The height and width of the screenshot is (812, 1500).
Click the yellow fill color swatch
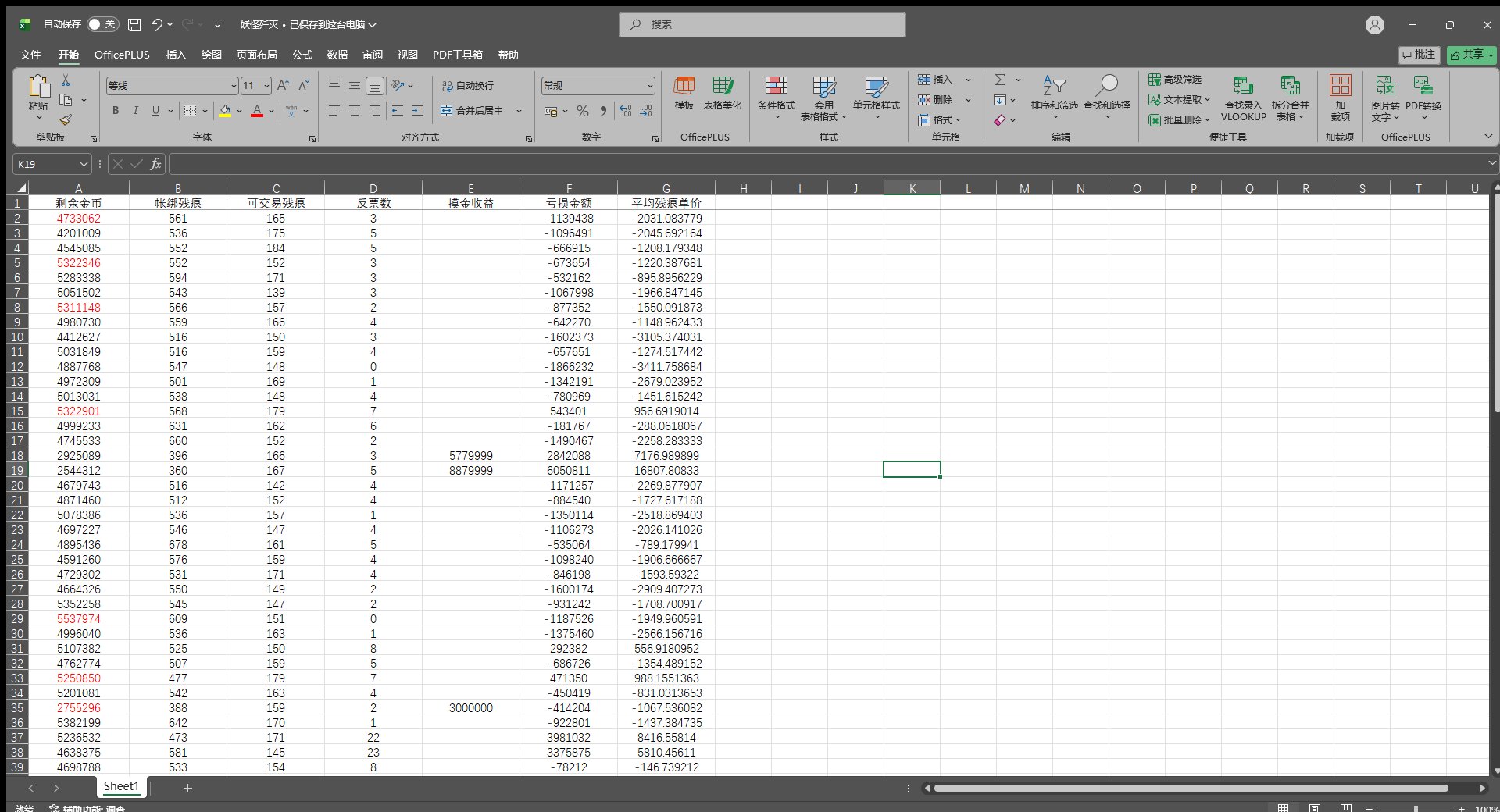[x=225, y=112]
